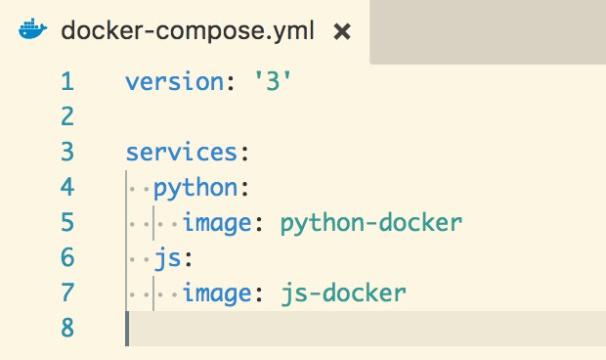Click line number 3 in gutter

[x=67, y=152]
